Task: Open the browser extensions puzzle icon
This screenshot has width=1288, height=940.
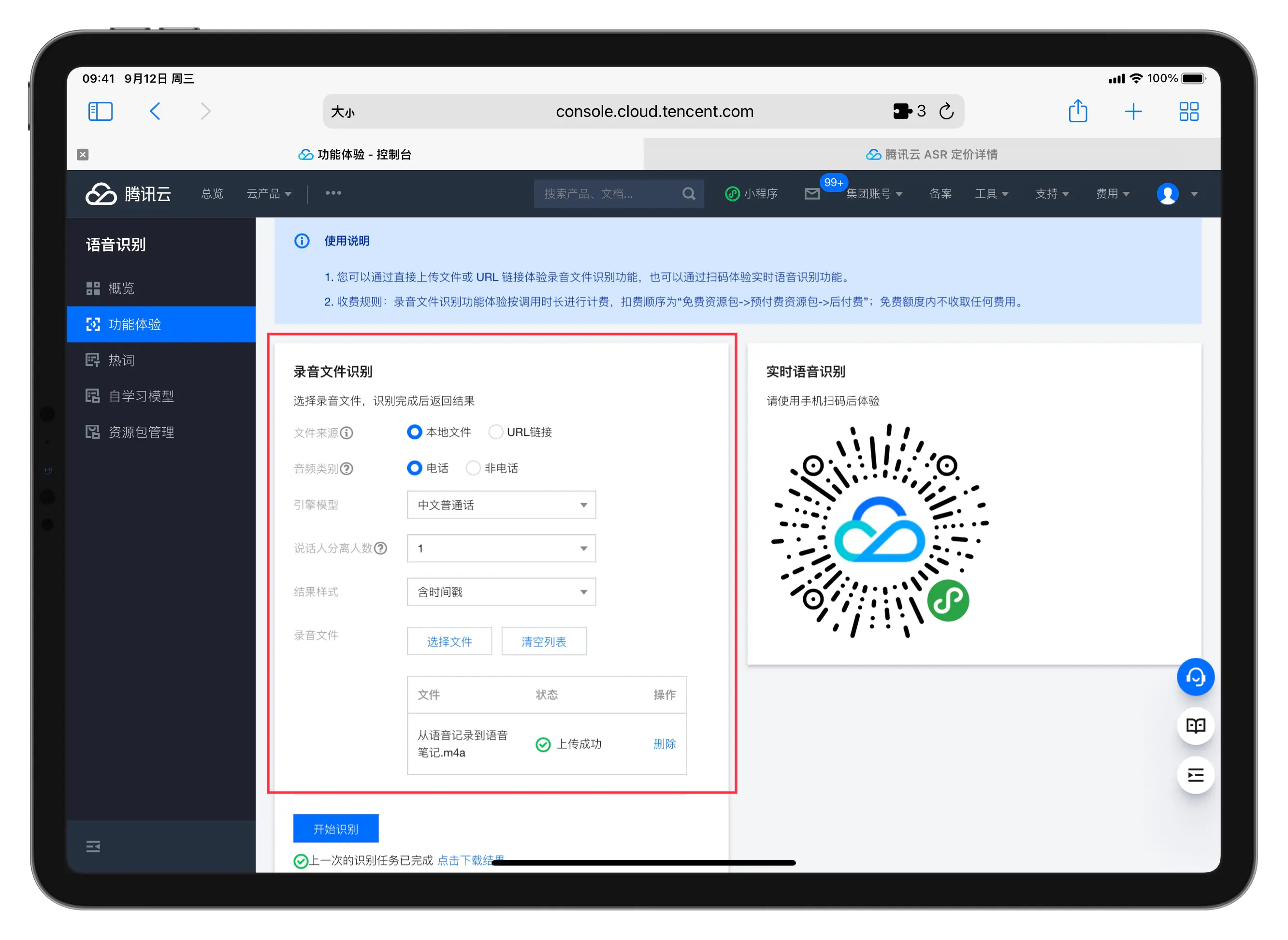Action: point(902,112)
